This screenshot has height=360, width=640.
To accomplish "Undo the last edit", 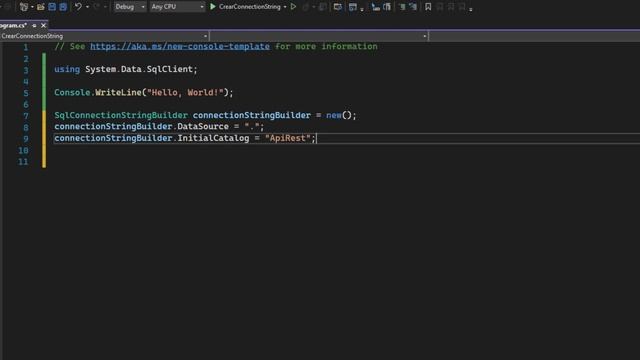I will click(78, 7).
